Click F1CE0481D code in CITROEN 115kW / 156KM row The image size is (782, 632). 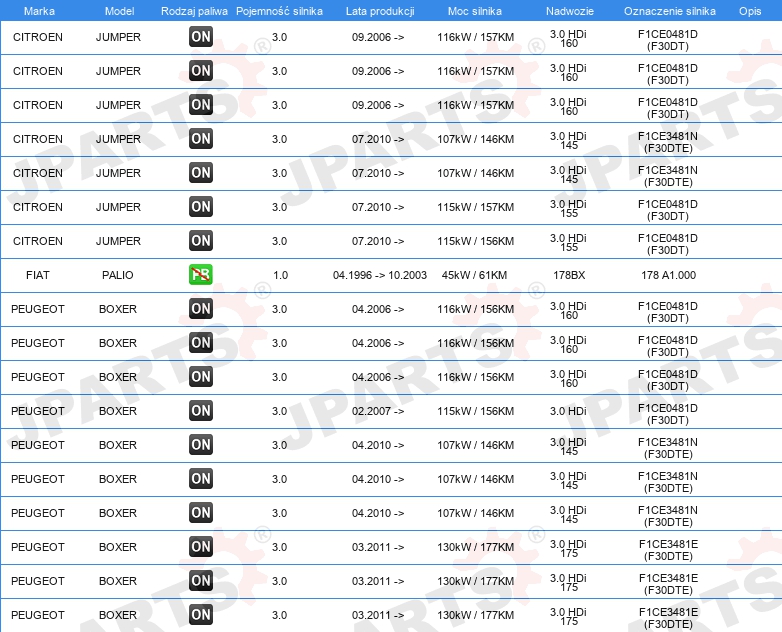(668, 243)
